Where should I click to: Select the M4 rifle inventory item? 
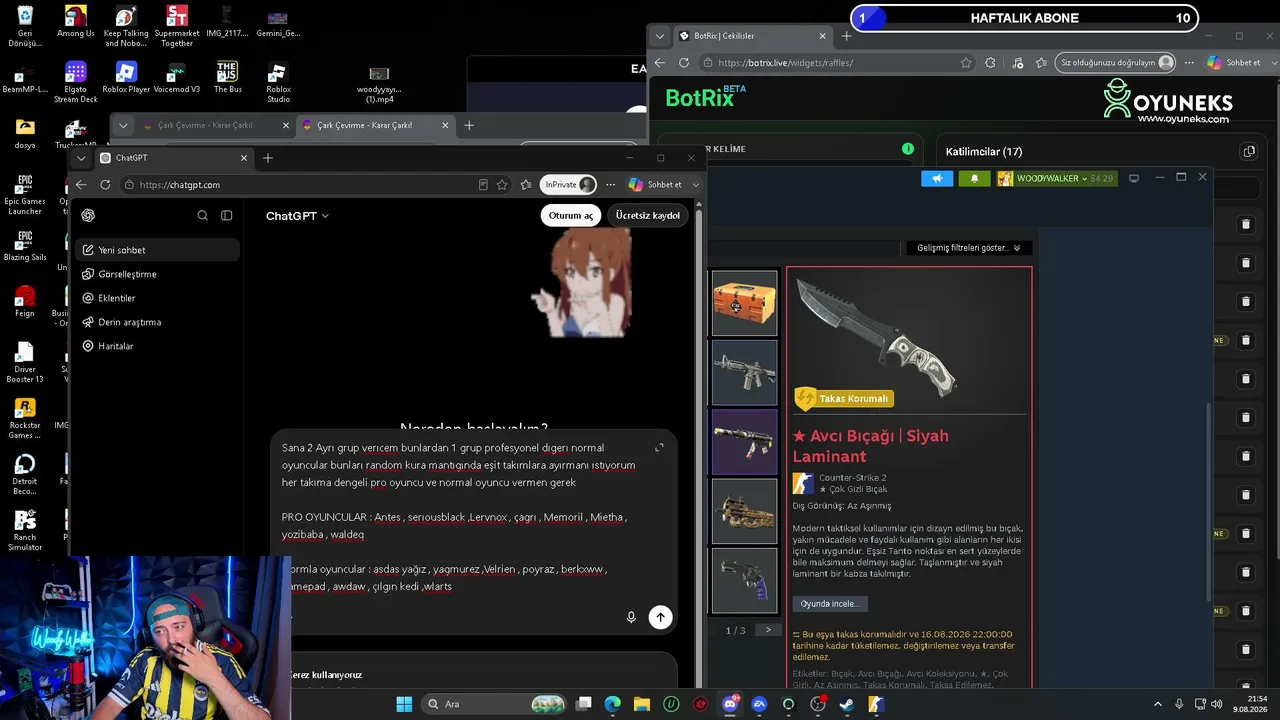click(744, 372)
